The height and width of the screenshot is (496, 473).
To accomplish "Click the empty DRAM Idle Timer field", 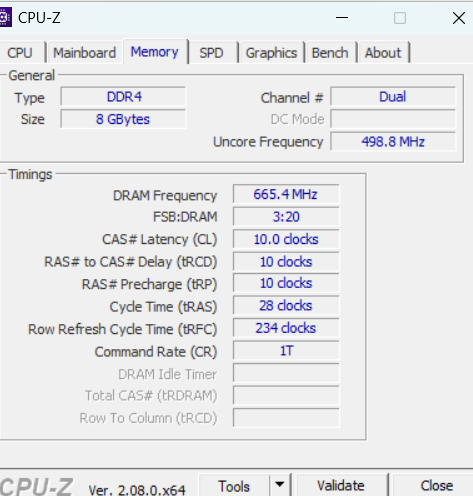I will pos(286,373).
